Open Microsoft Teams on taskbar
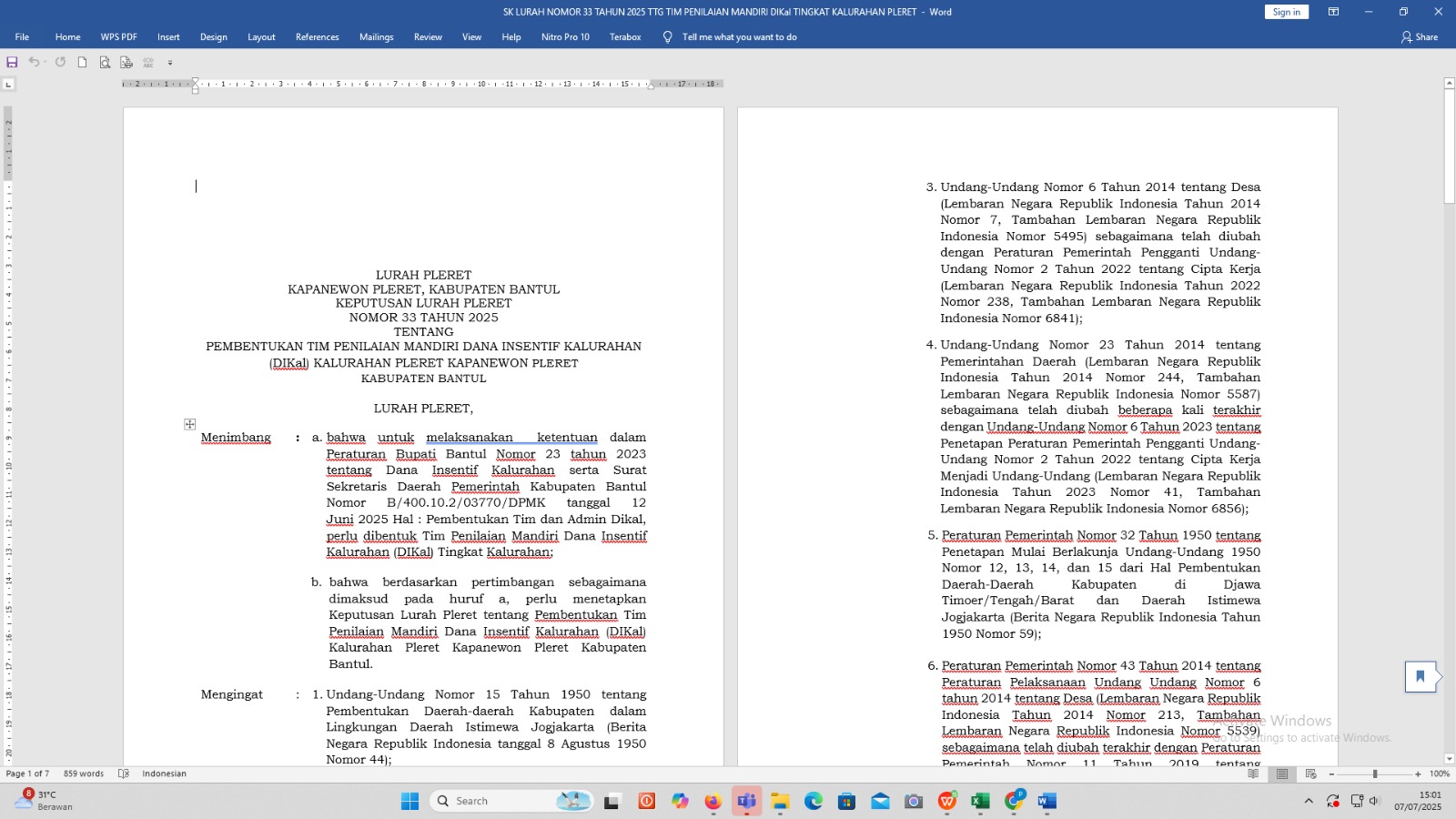The width and height of the screenshot is (1456, 819). (x=746, y=801)
